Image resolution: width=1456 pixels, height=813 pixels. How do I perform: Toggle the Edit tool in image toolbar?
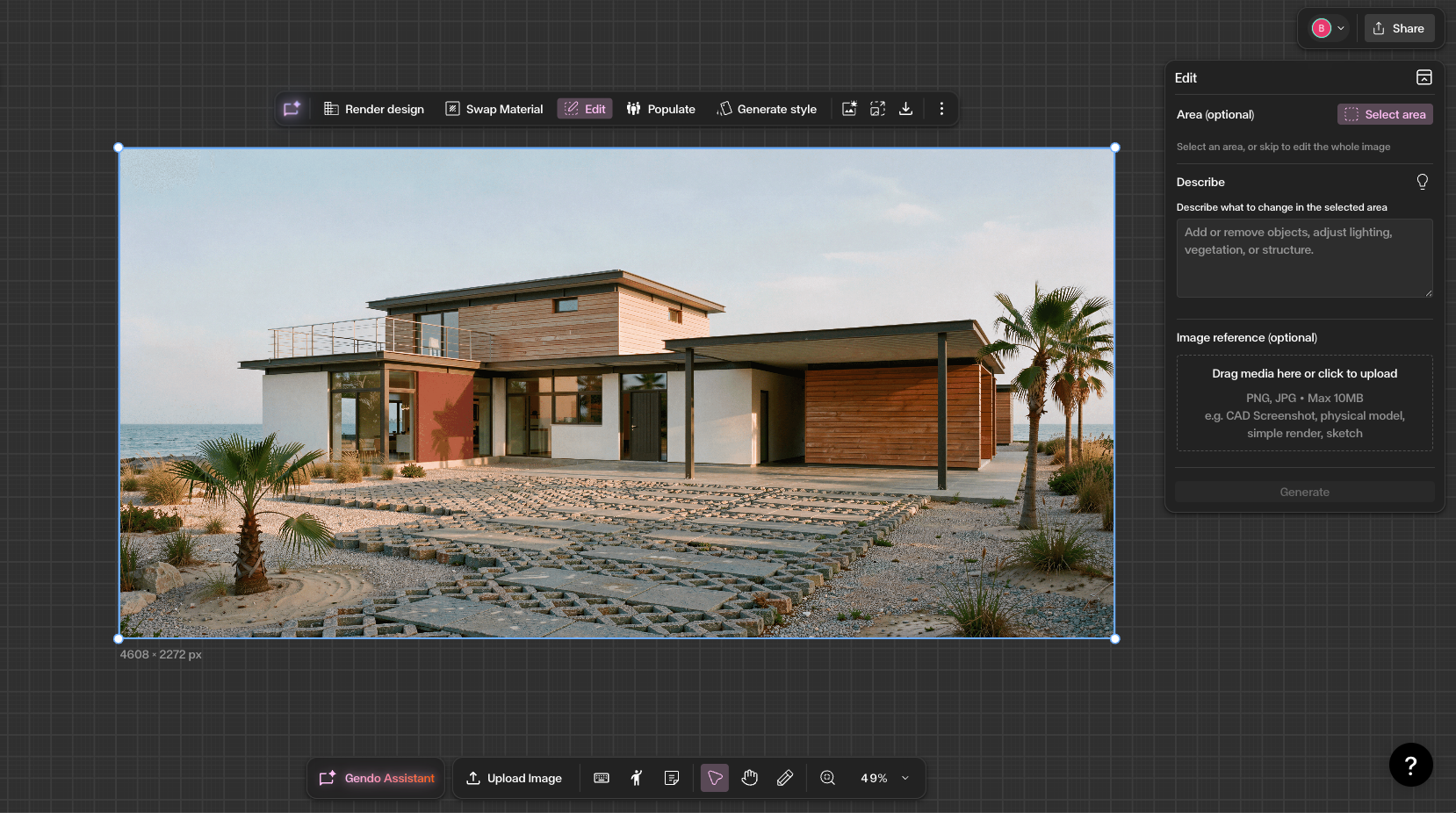[585, 109]
